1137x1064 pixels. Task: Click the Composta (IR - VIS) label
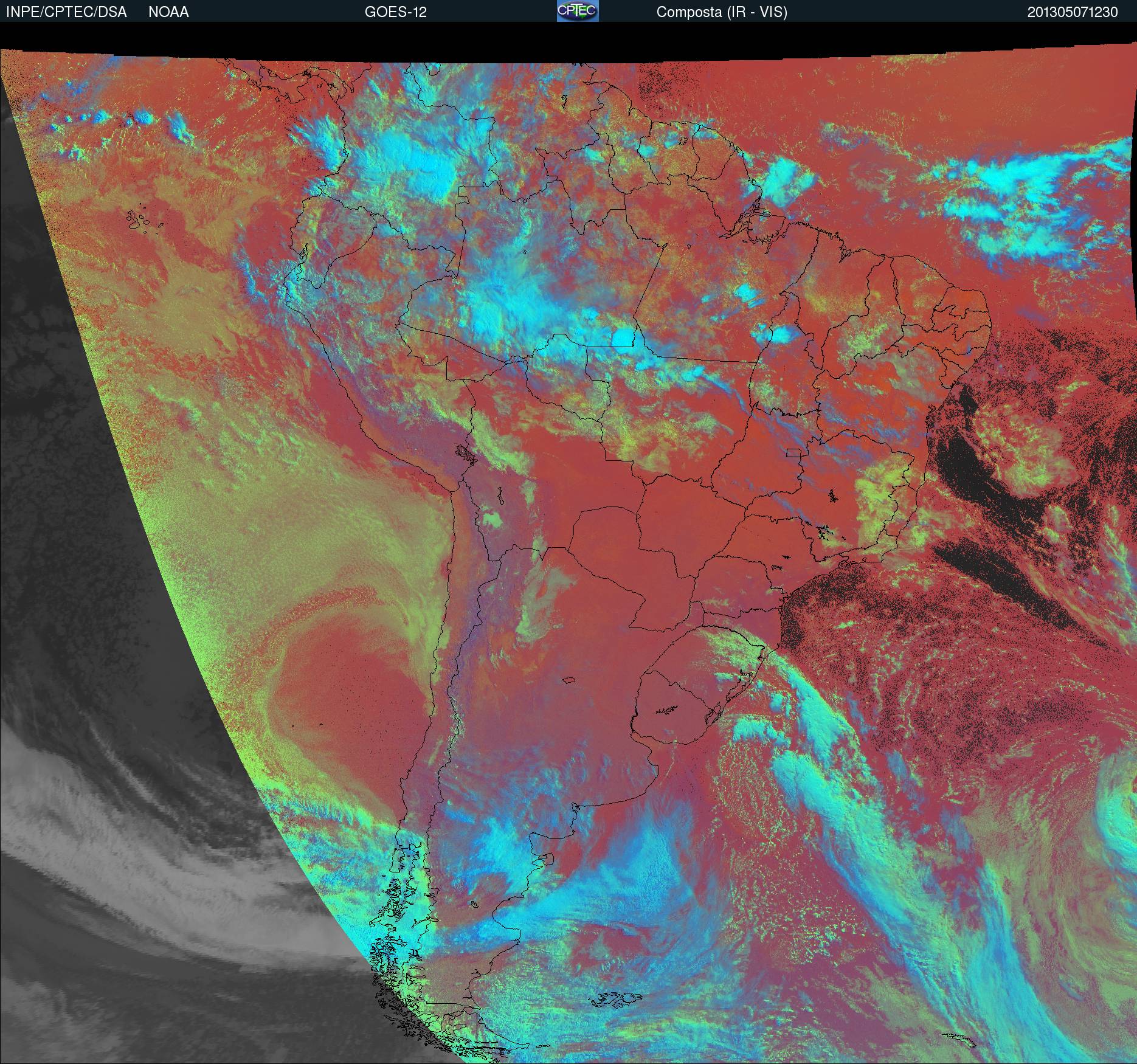coord(722,12)
